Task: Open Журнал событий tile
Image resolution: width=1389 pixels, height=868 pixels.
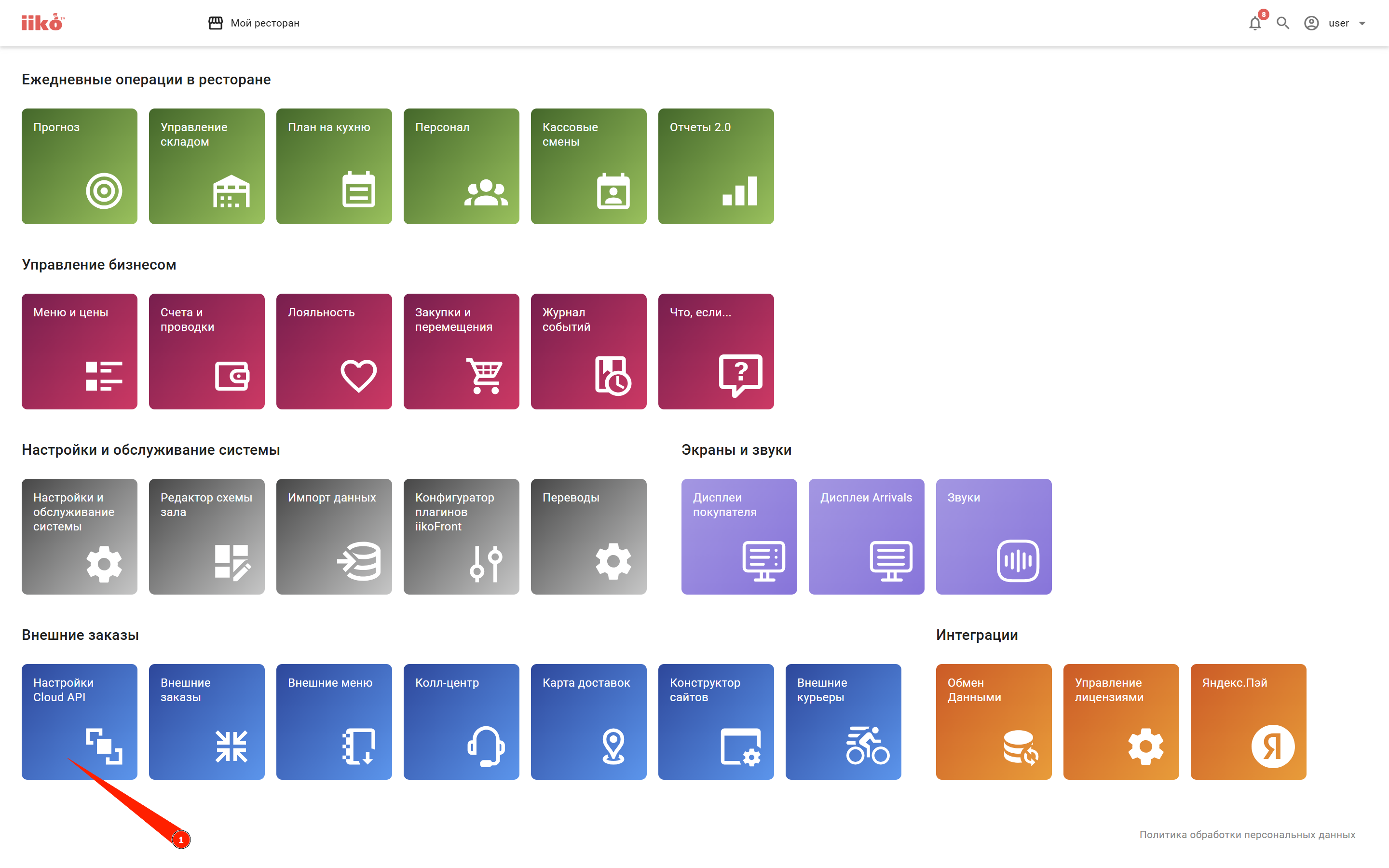Action: click(x=588, y=352)
